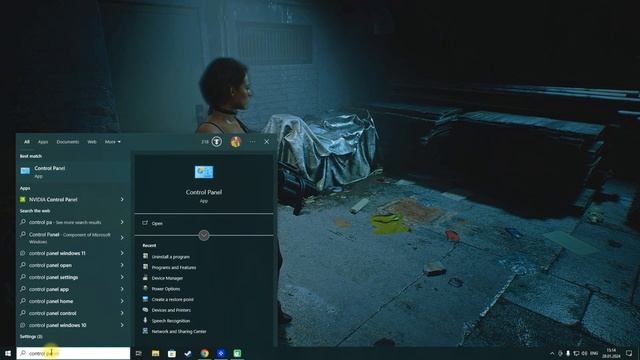The width and height of the screenshot is (640, 360).
Task: Open the user account avatar in search header
Action: click(236, 142)
